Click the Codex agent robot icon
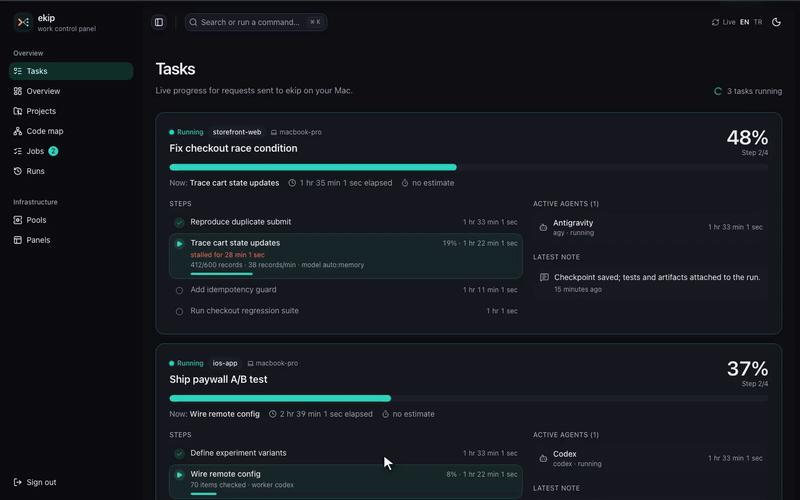This screenshot has height=500, width=800. [543, 459]
